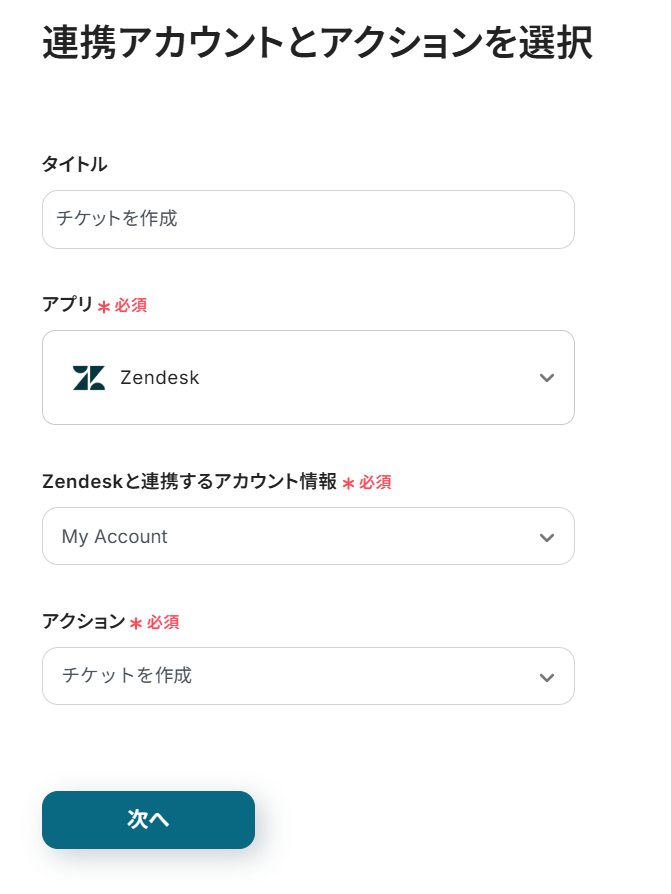Click the アクション field label
The width and height of the screenshot is (671, 894).
pos(84,622)
